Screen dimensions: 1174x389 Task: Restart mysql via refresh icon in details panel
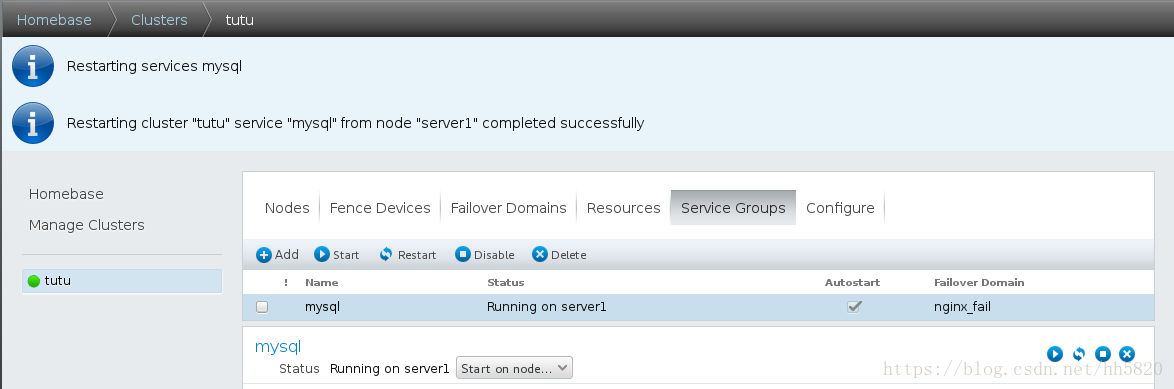(x=1079, y=354)
